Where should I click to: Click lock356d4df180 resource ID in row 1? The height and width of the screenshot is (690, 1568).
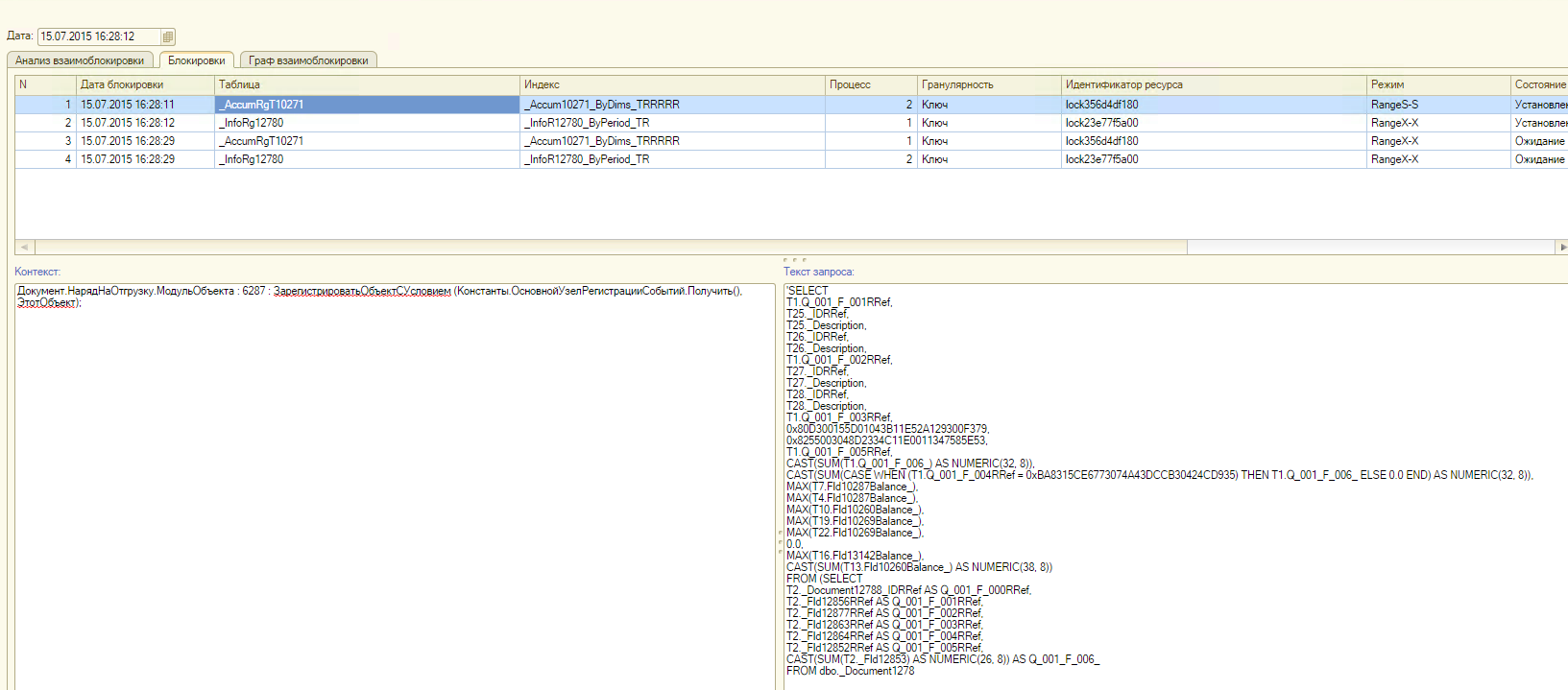[1214, 105]
